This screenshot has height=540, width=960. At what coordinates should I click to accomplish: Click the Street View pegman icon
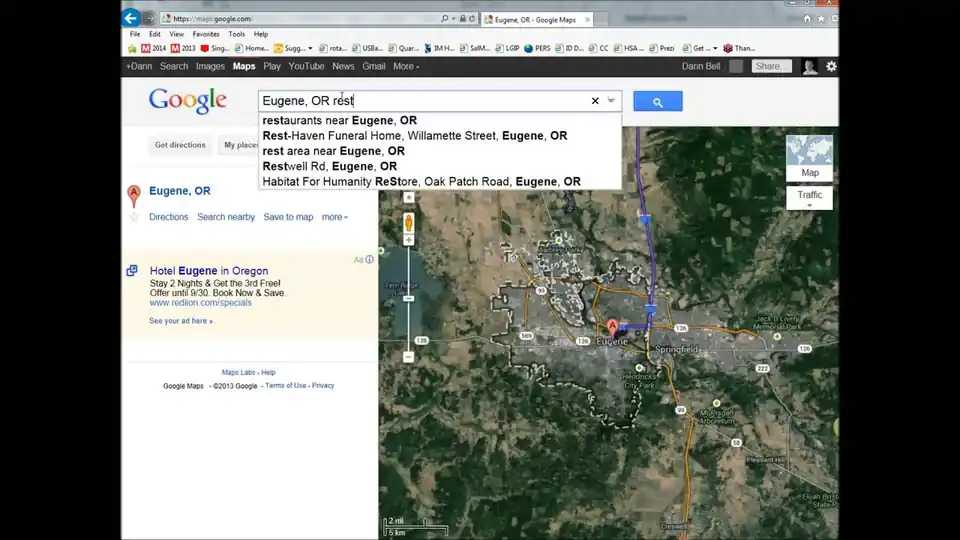coord(408,222)
